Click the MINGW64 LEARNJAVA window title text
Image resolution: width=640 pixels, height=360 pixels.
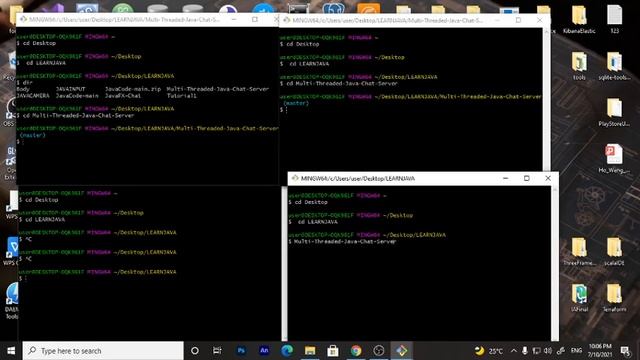358,178
